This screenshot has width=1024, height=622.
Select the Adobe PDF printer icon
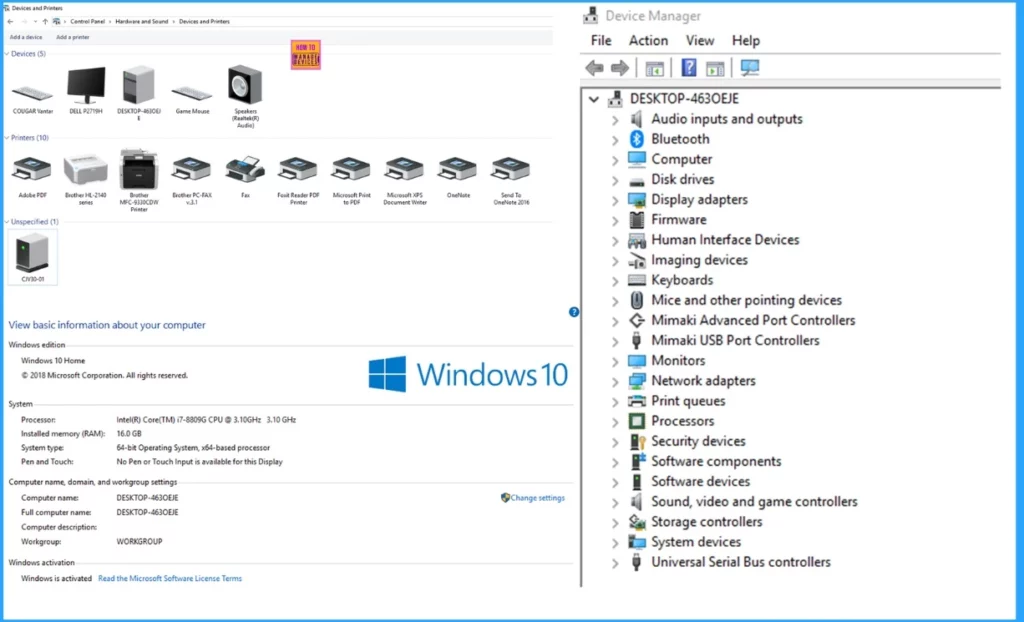point(32,169)
